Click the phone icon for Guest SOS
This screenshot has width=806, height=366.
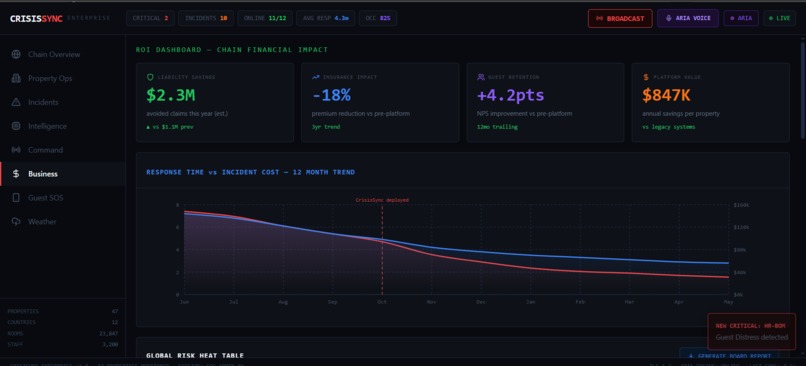(x=16, y=198)
